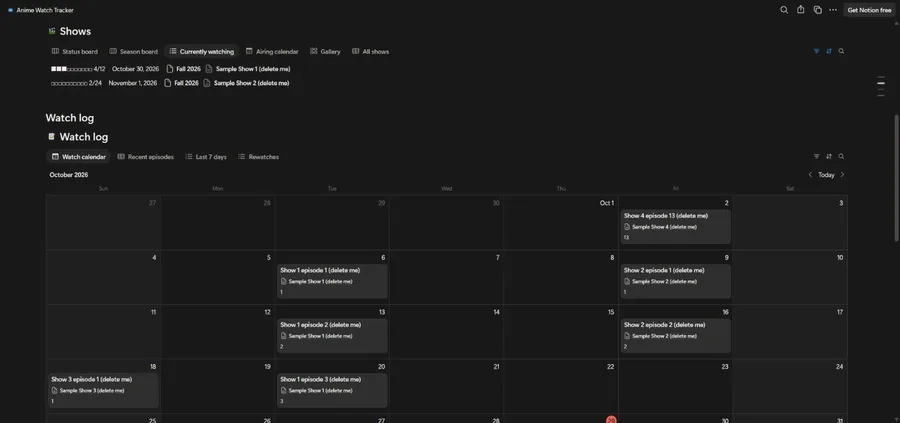Click the 2/24 progress bar
The height and width of the screenshot is (423, 900).
[x=76, y=83]
